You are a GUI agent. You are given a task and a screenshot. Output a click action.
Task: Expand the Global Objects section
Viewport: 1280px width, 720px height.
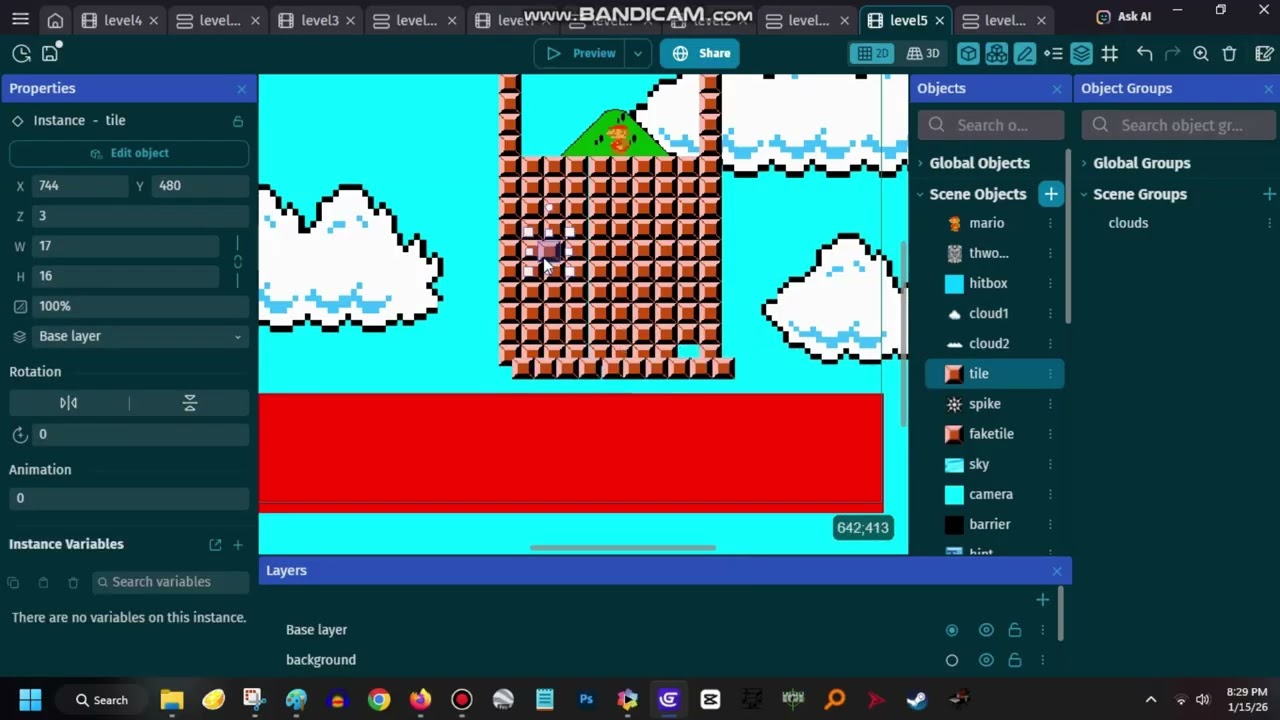(x=920, y=163)
